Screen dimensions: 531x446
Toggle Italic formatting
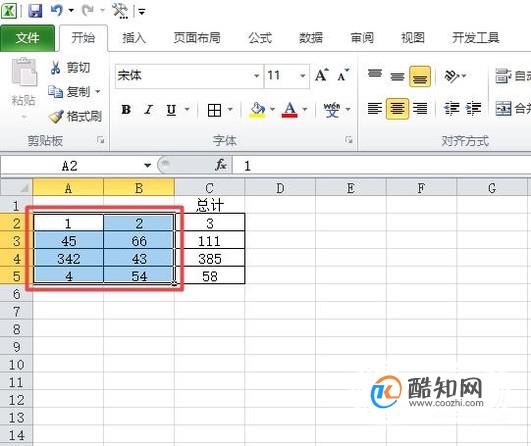148,110
